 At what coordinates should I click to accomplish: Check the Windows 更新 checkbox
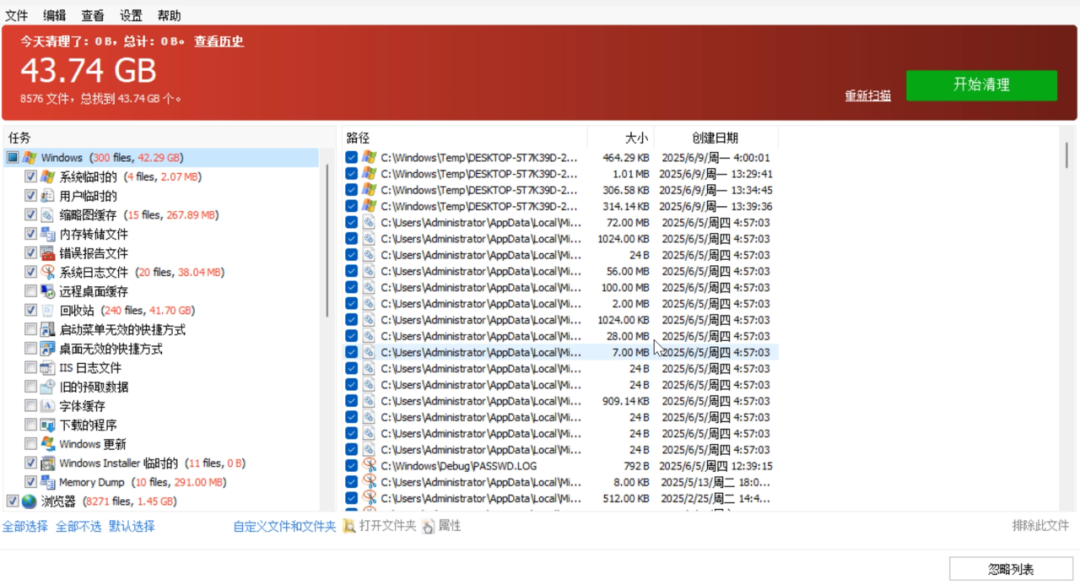pos(30,444)
